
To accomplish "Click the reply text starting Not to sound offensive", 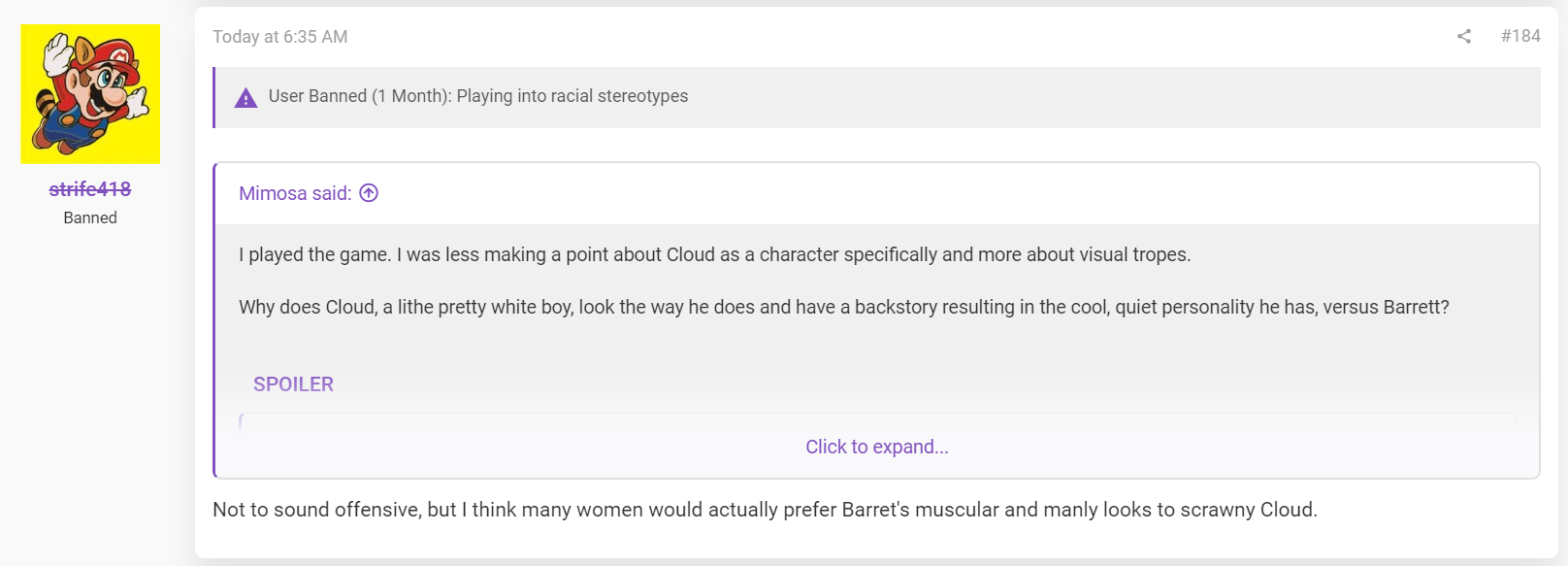I will coord(765,510).
